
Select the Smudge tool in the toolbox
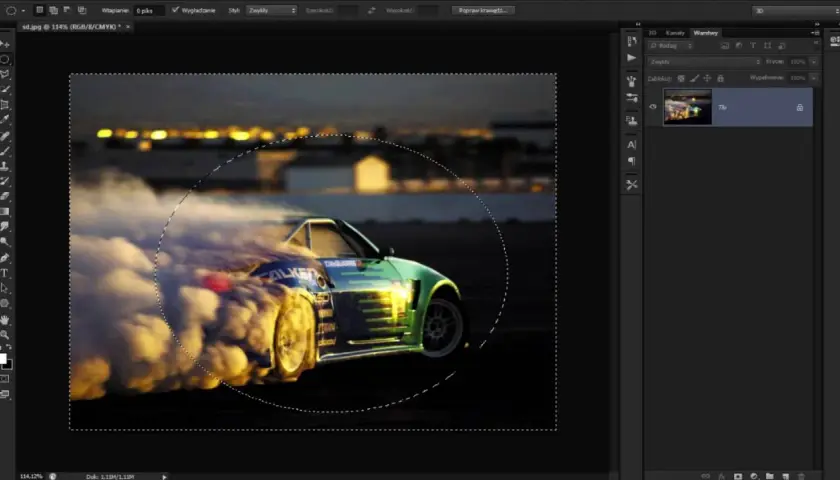(5, 227)
